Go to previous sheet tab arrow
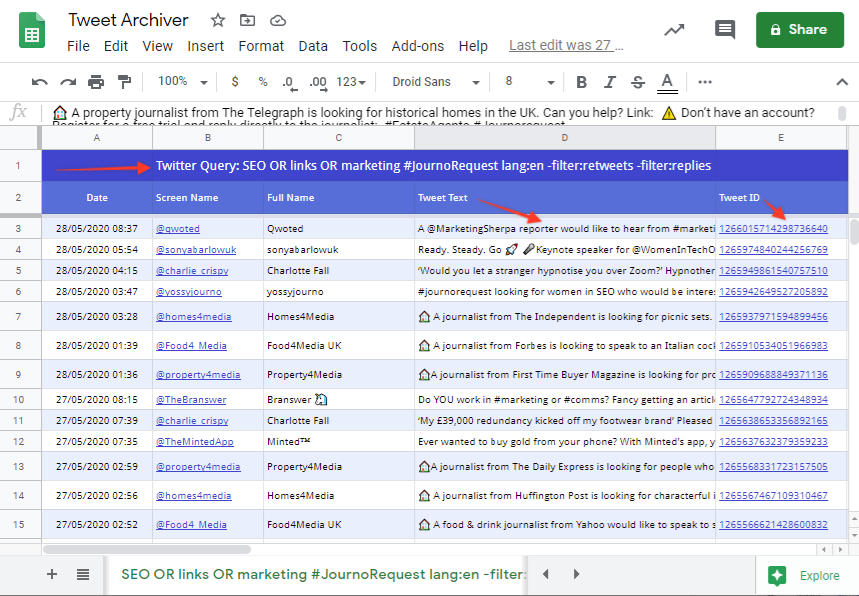 [546, 574]
